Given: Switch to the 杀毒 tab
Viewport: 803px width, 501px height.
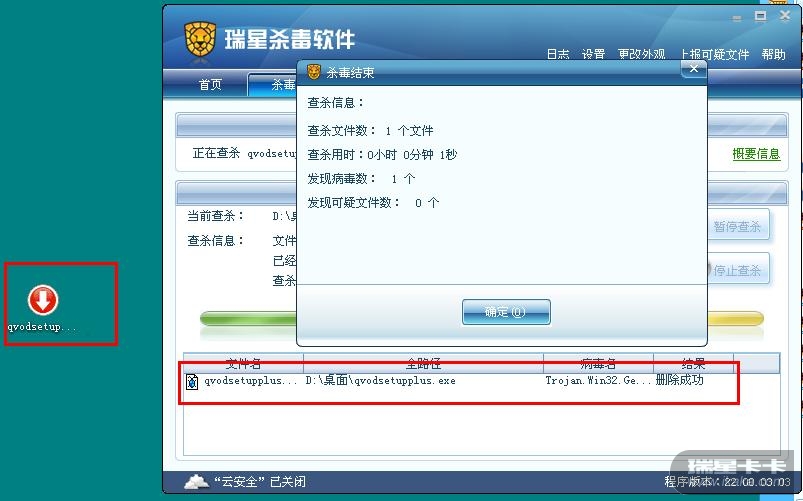Looking at the screenshot, I should pyautogui.click(x=274, y=84).
